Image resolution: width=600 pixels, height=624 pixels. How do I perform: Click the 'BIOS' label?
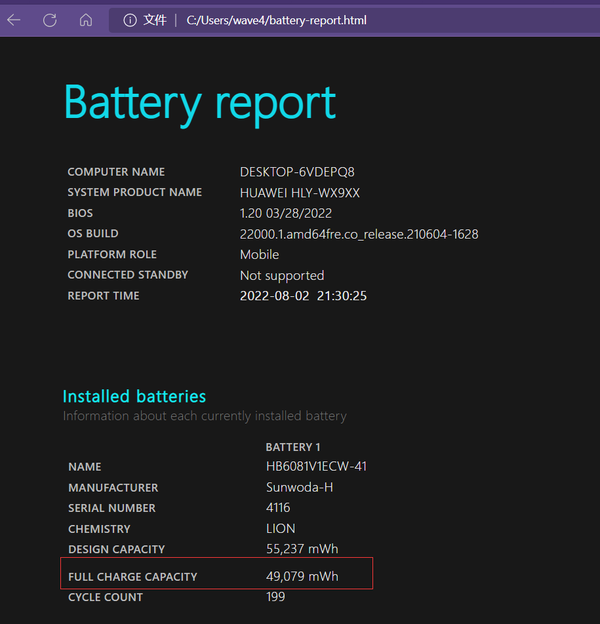(80, 213)
